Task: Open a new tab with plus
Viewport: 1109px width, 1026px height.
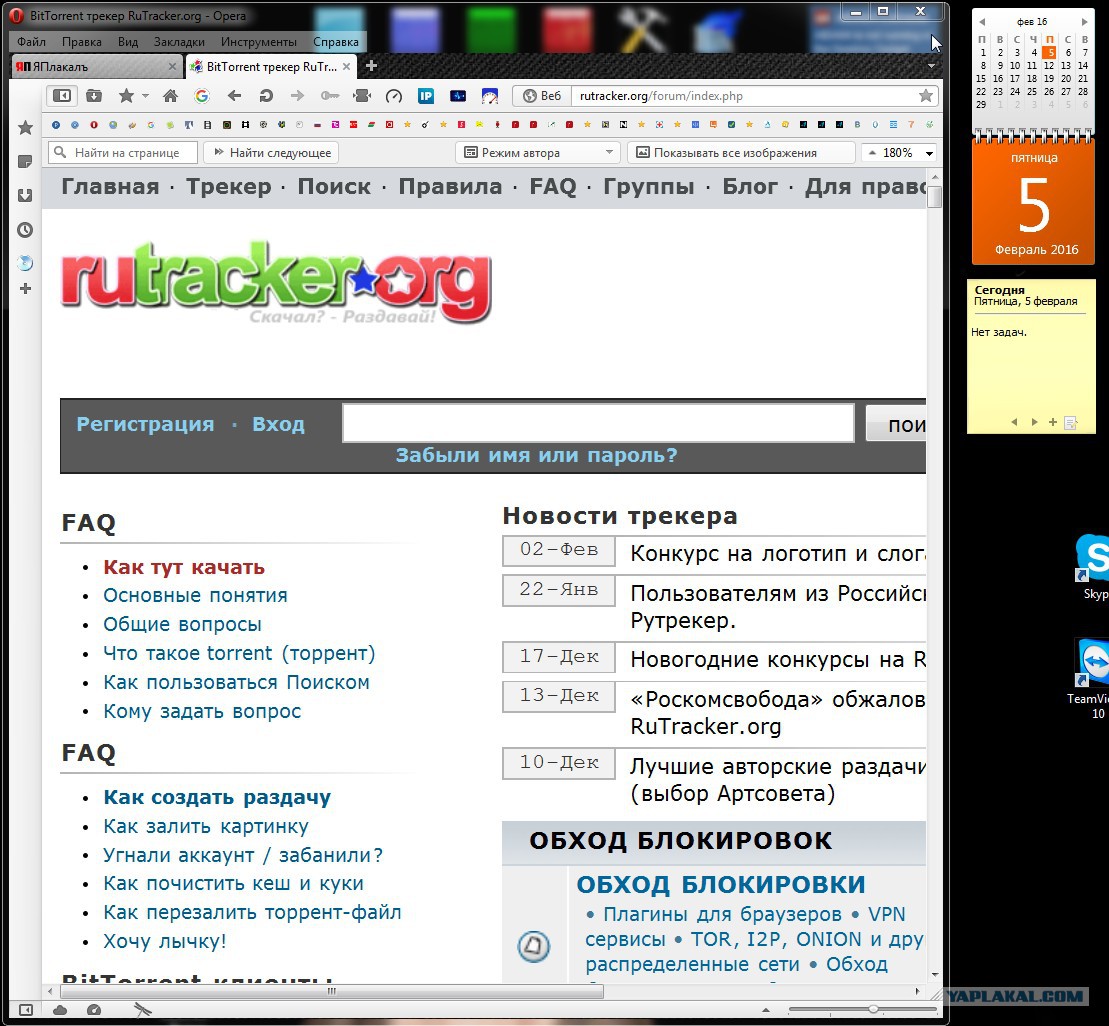Action: click(x=371, y=66)
